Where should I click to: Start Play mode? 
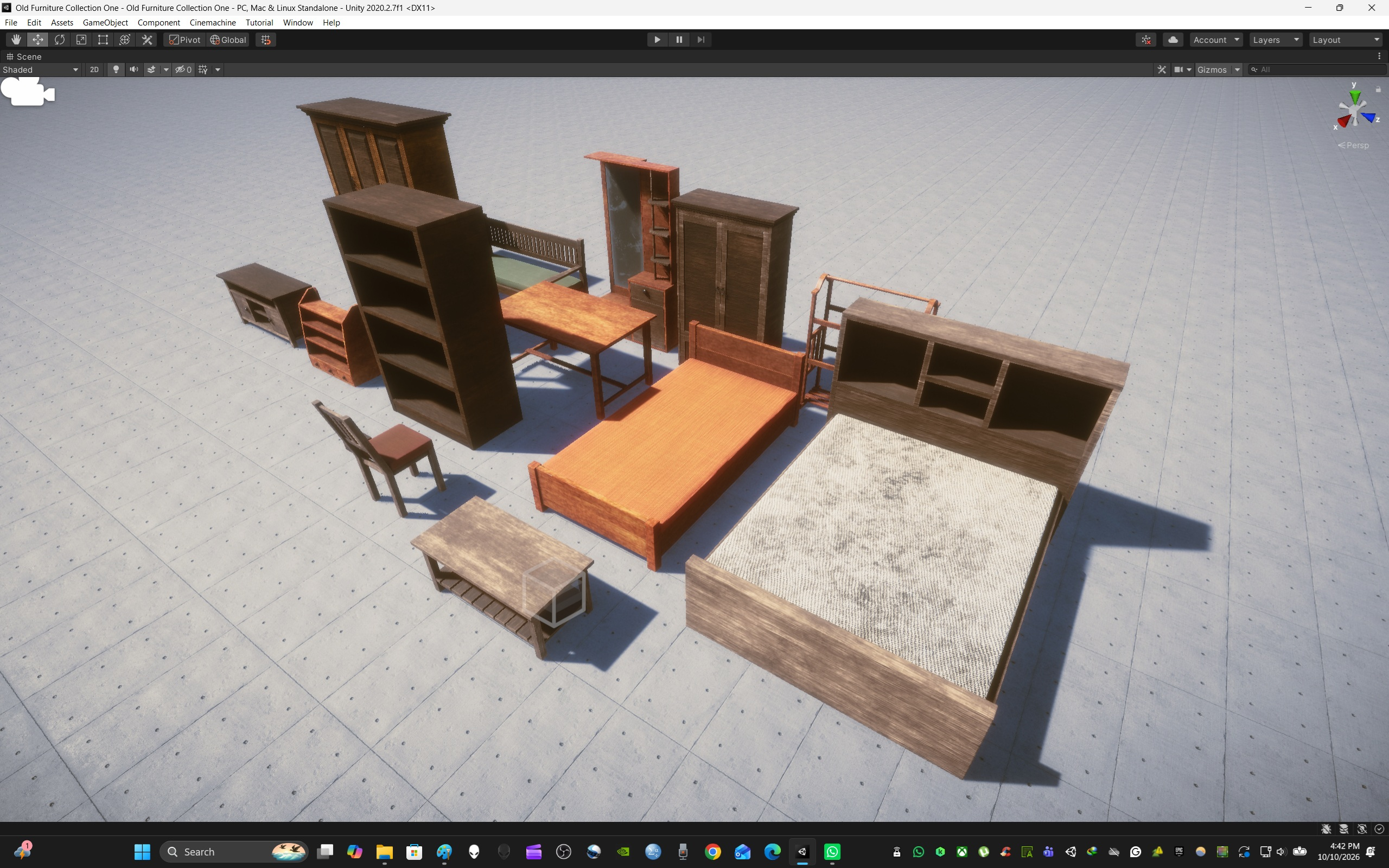tap(657, 40)
